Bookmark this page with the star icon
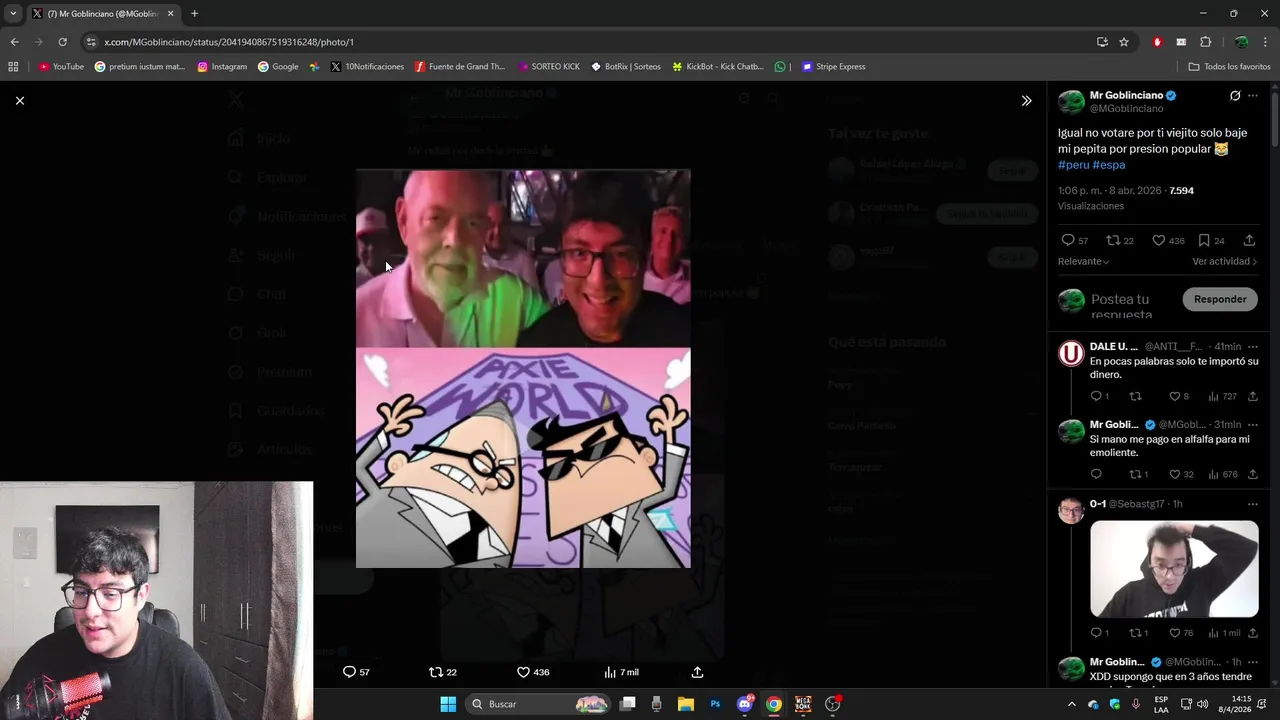The width and height of the screenshot is (1280, 720). pyautogui.click(x=1124, y=42)
